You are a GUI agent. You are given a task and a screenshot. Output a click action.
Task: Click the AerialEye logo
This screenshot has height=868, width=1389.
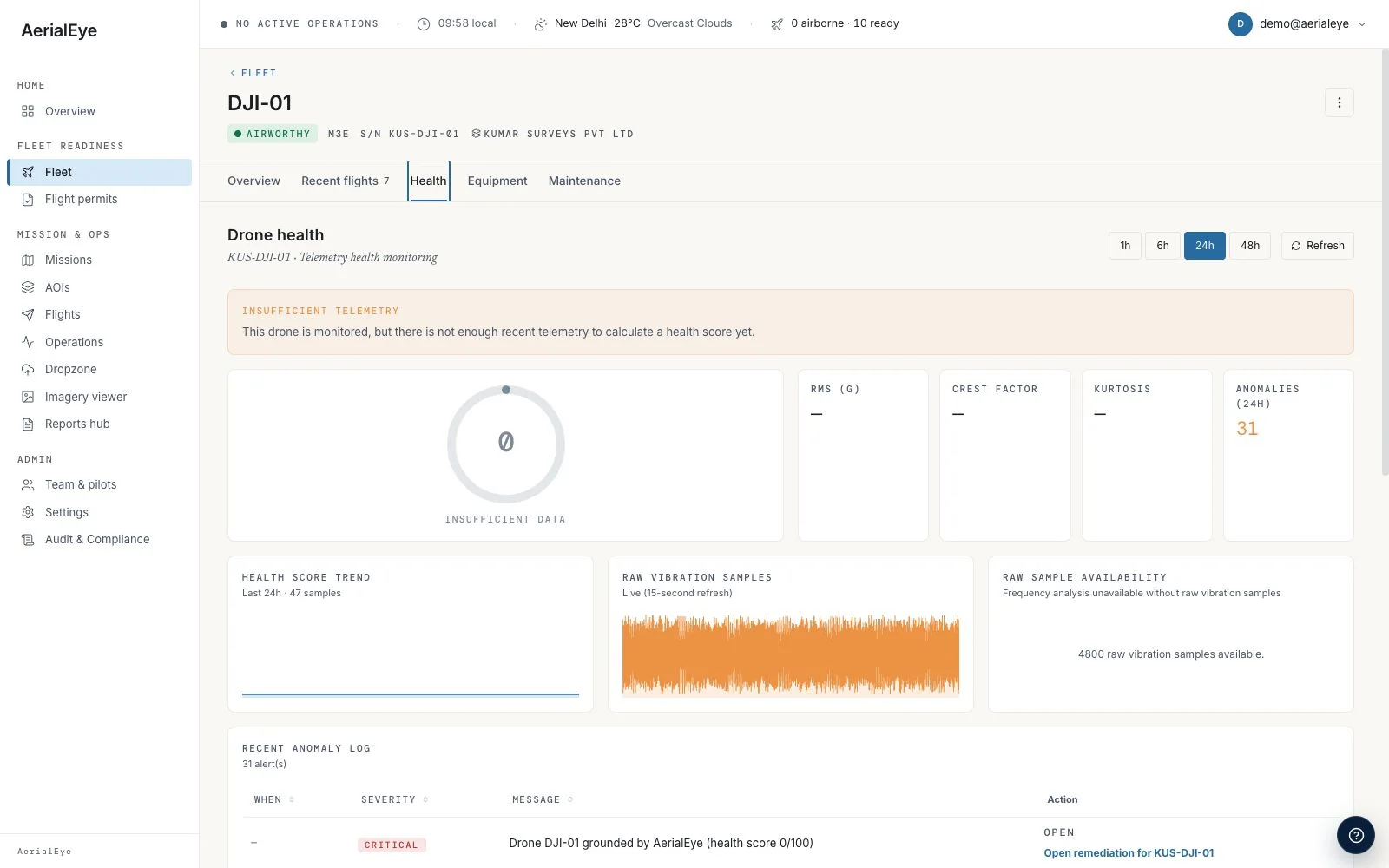point(59,30)
